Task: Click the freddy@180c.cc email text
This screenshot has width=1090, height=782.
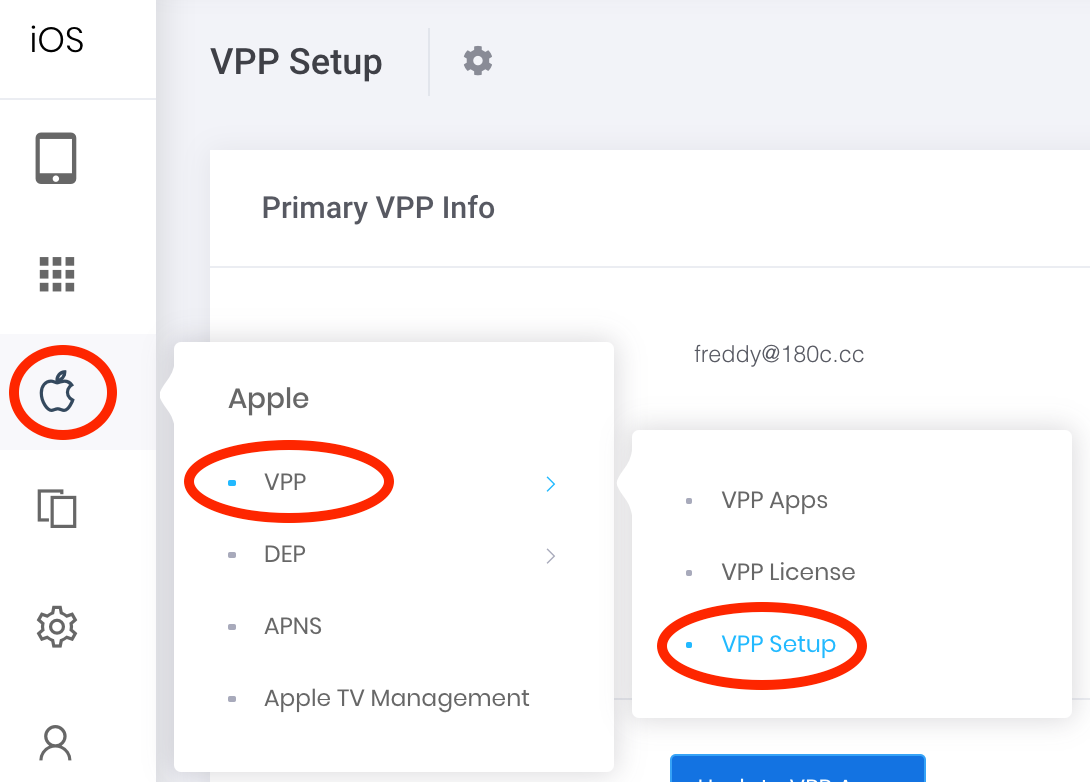Action: 779,354
